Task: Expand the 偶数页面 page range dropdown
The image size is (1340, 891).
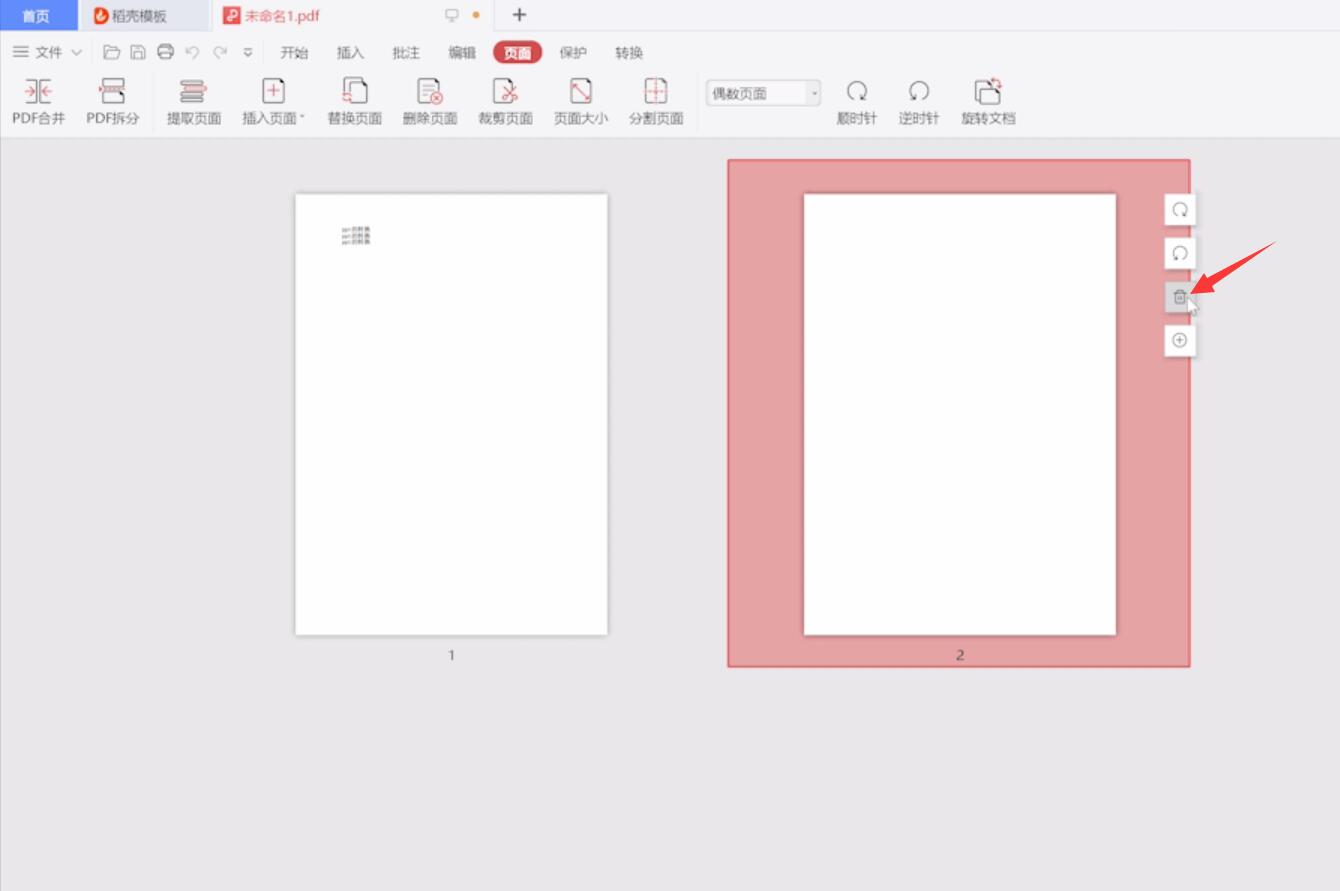Action: click(814, 93)
